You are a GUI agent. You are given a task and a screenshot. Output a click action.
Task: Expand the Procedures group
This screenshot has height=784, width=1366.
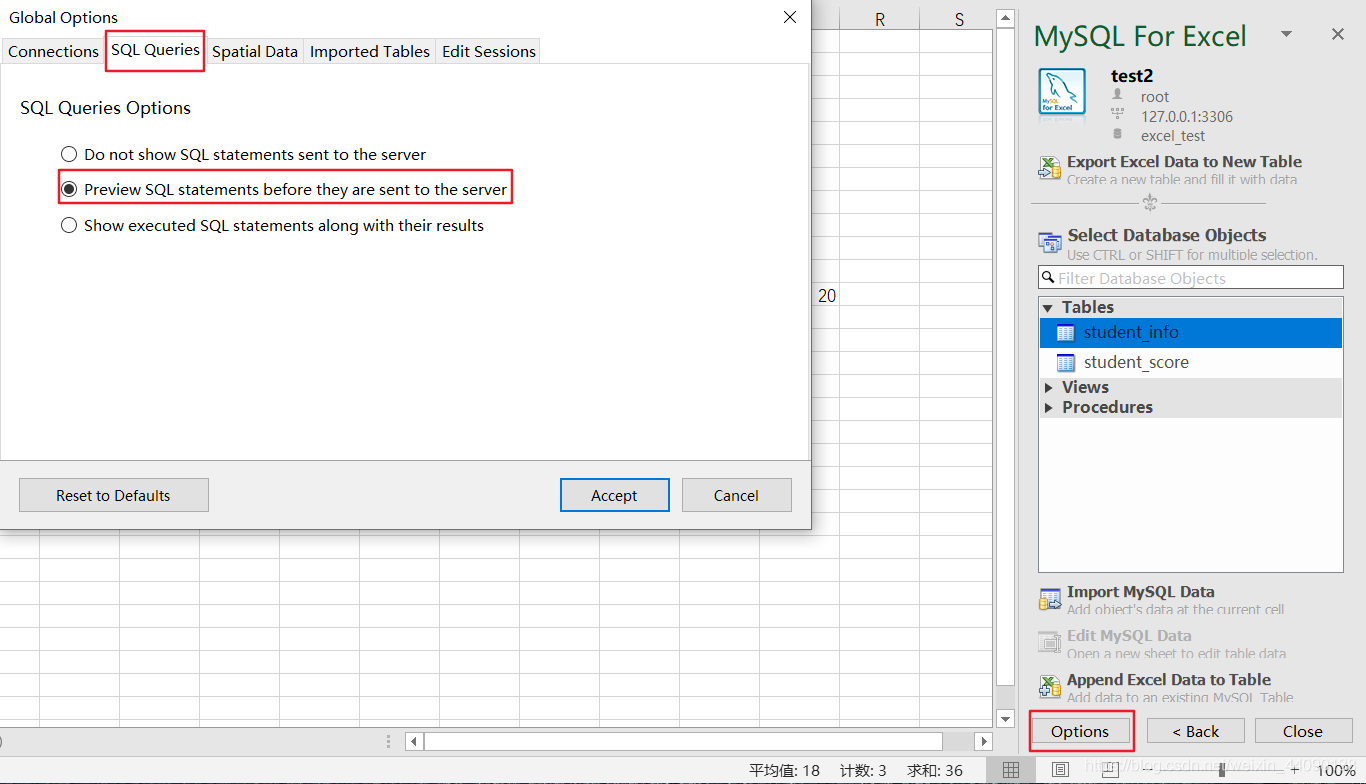pos(1048,407)
